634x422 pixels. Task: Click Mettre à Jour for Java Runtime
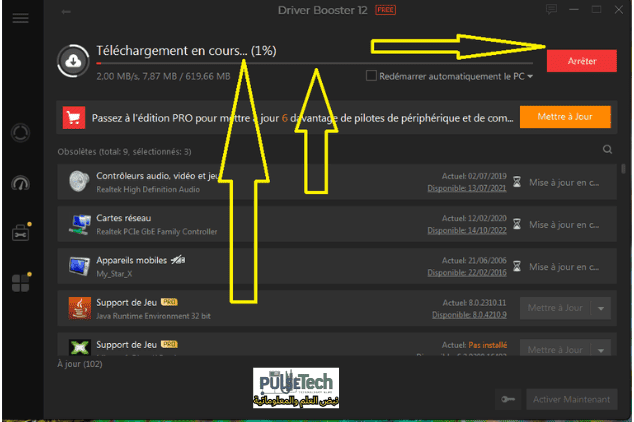point(555,308)
